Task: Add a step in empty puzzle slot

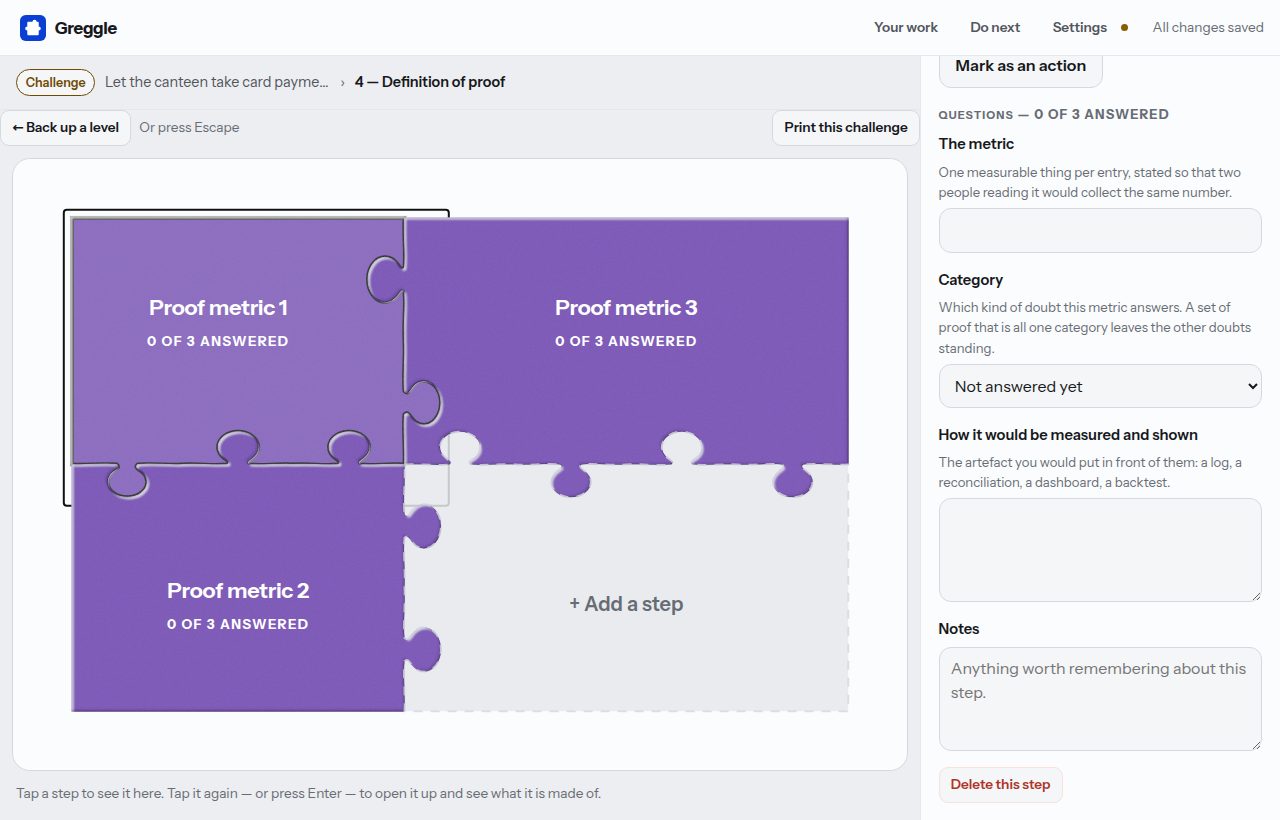Action: 626,604
